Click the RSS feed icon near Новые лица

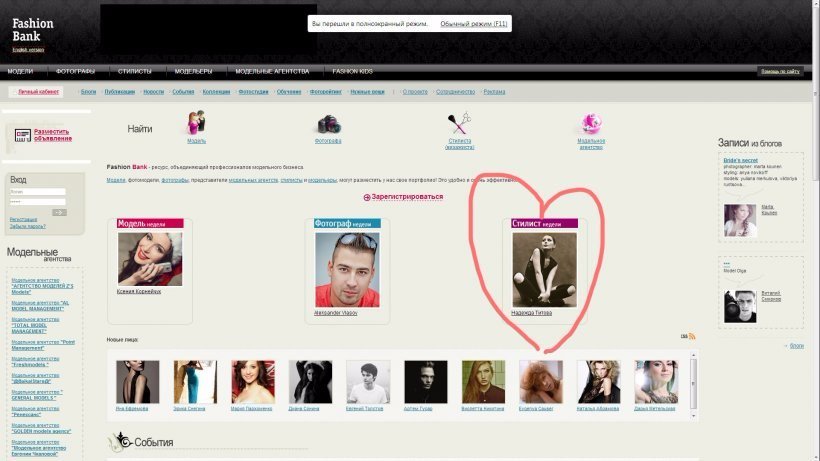[x=692, y=336]
